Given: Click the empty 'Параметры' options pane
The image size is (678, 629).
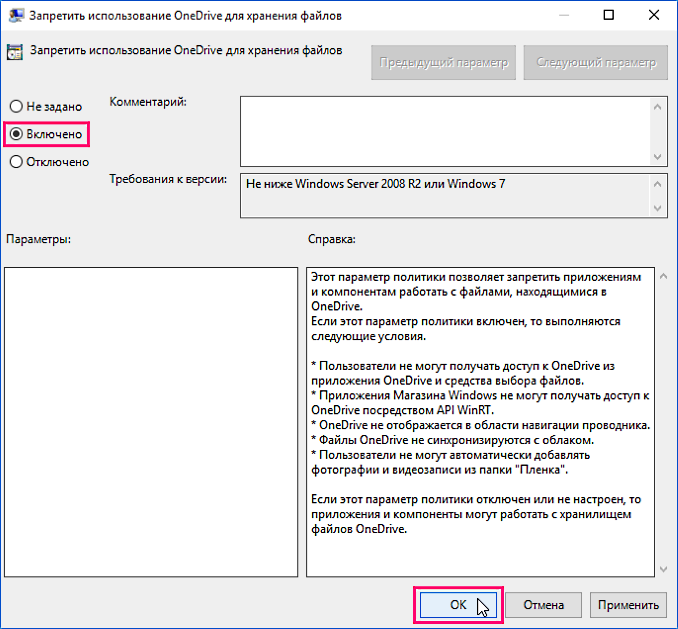Looking at the screenshot, I should click(x=151, y=422).
